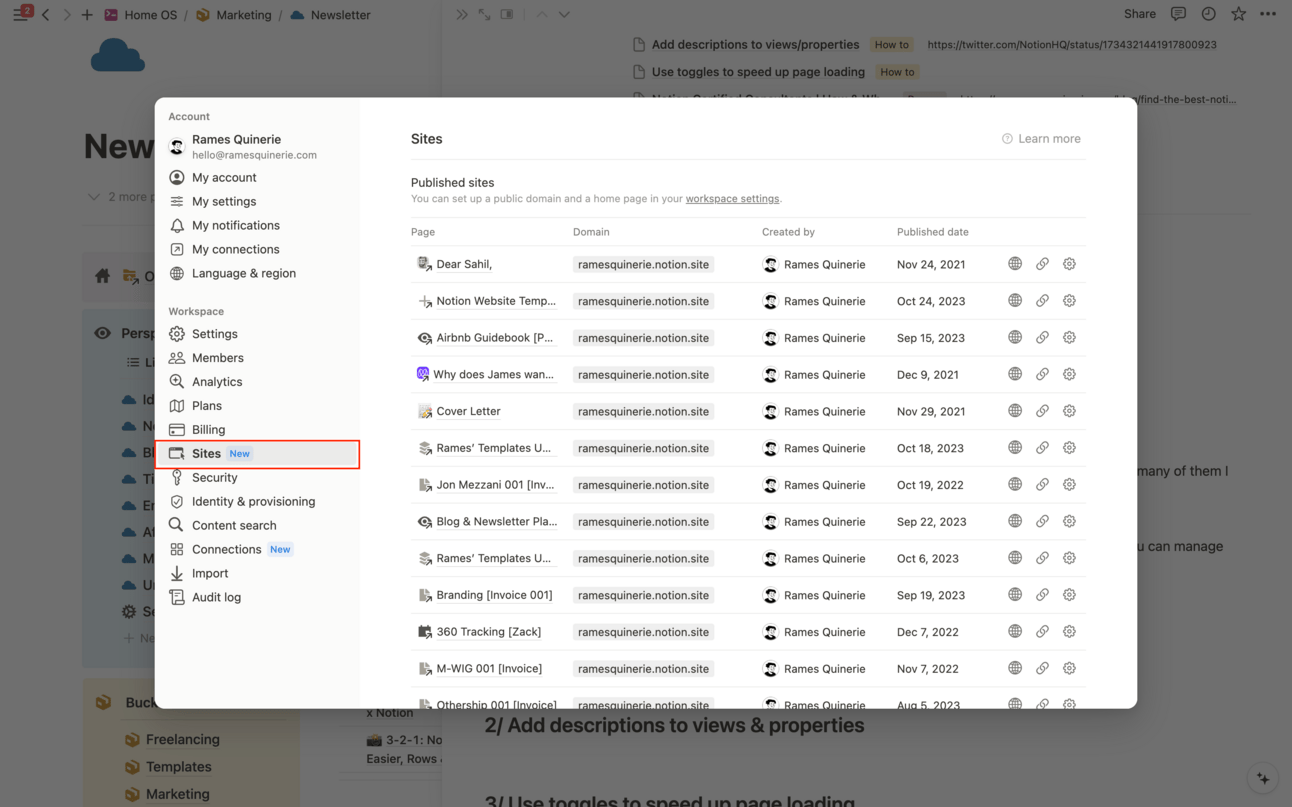The height and width of the screenshot is (807, 1292).
Task: Open page history clock icon
Action: 1208,14
